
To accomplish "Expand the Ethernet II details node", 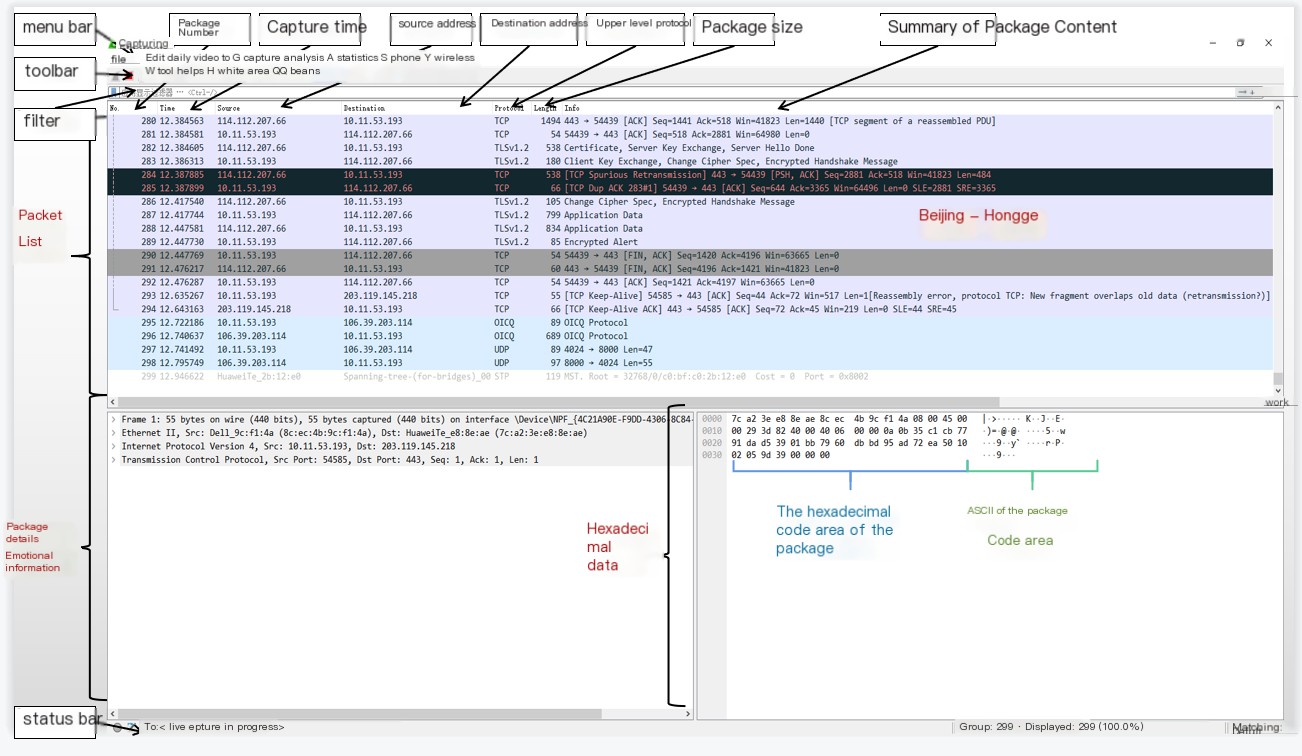I will coord(113,433).
